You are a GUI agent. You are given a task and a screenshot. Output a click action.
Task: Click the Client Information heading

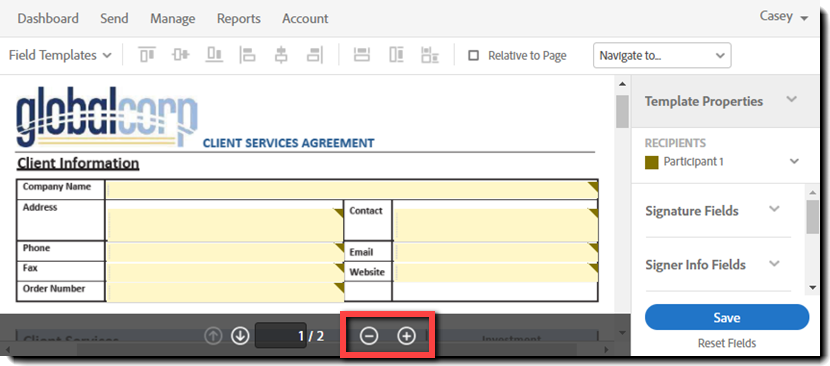[x=78, y=163]
